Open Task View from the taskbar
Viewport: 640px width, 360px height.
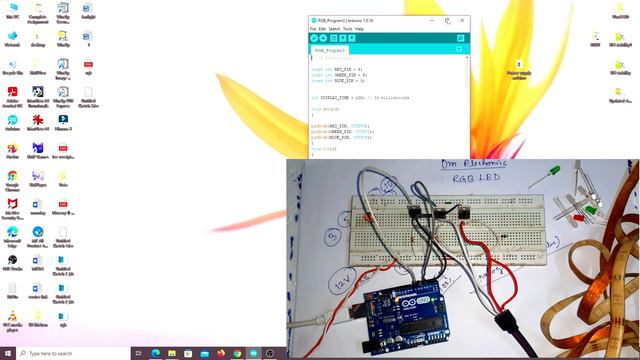pyautogui.click(x=138, y=353)
